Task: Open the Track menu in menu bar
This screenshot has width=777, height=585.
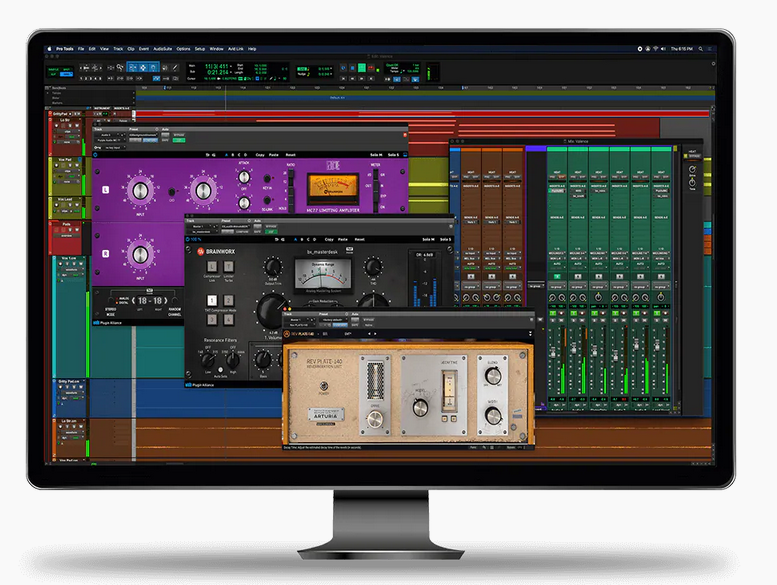Action: coord(118,48)
